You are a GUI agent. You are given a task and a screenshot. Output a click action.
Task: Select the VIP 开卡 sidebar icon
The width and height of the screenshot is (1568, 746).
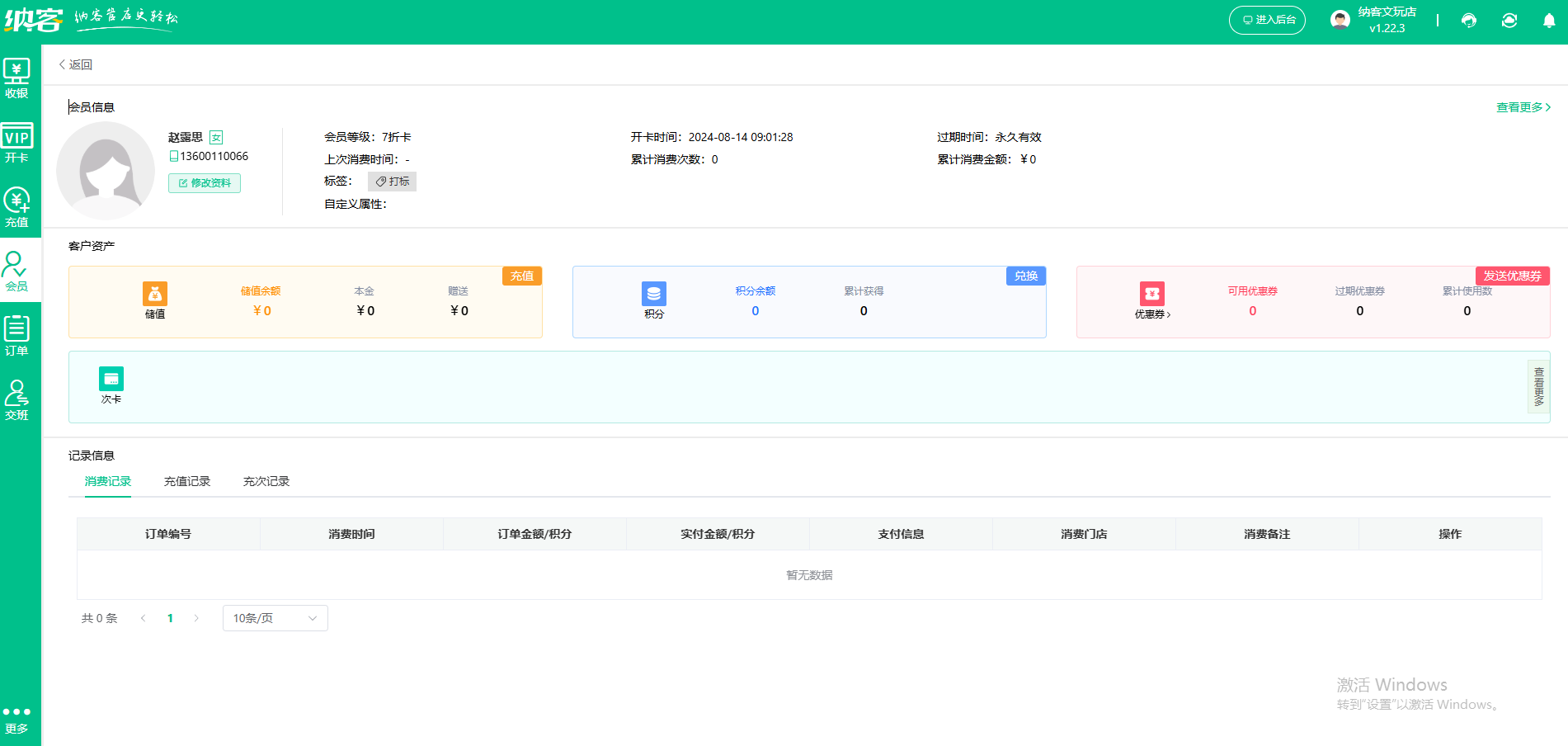coord(16,144)
